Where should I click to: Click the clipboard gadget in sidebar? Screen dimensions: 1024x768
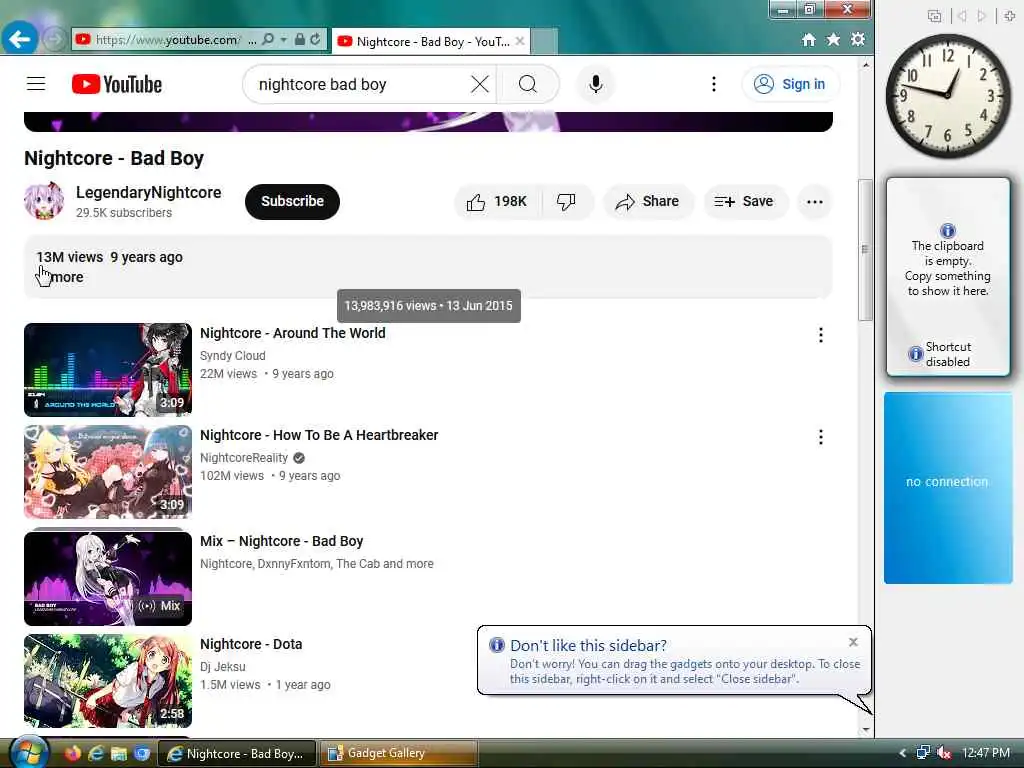click(x=948, y=277)
